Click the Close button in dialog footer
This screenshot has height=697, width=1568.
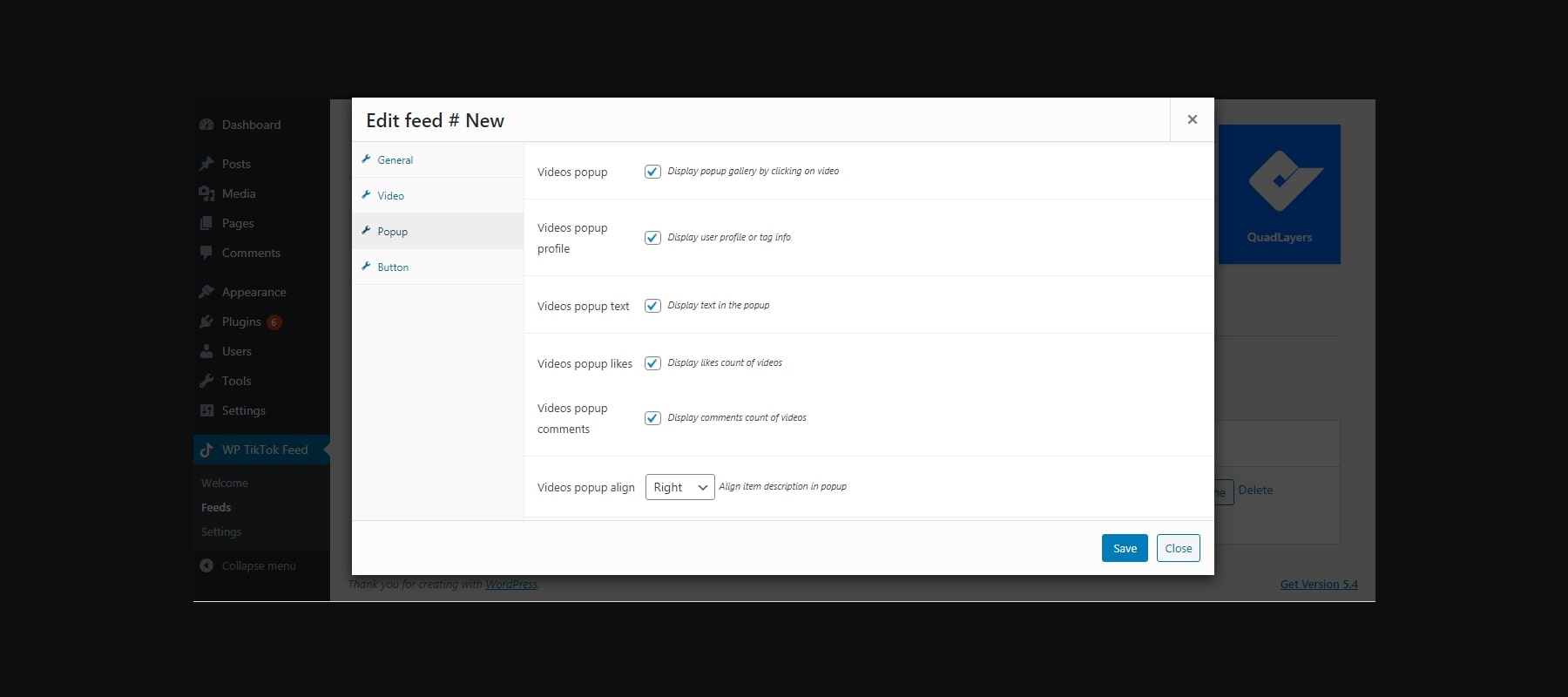1178,548
